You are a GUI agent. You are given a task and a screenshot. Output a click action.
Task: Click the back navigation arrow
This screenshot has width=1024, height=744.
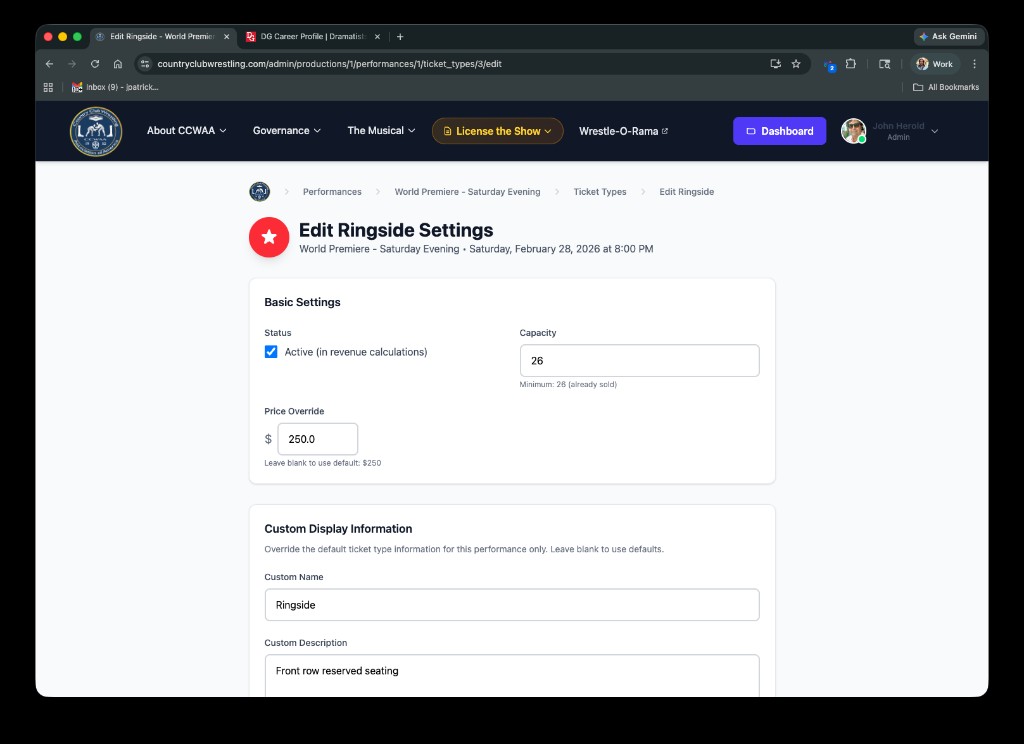click(x=50, y=64)
